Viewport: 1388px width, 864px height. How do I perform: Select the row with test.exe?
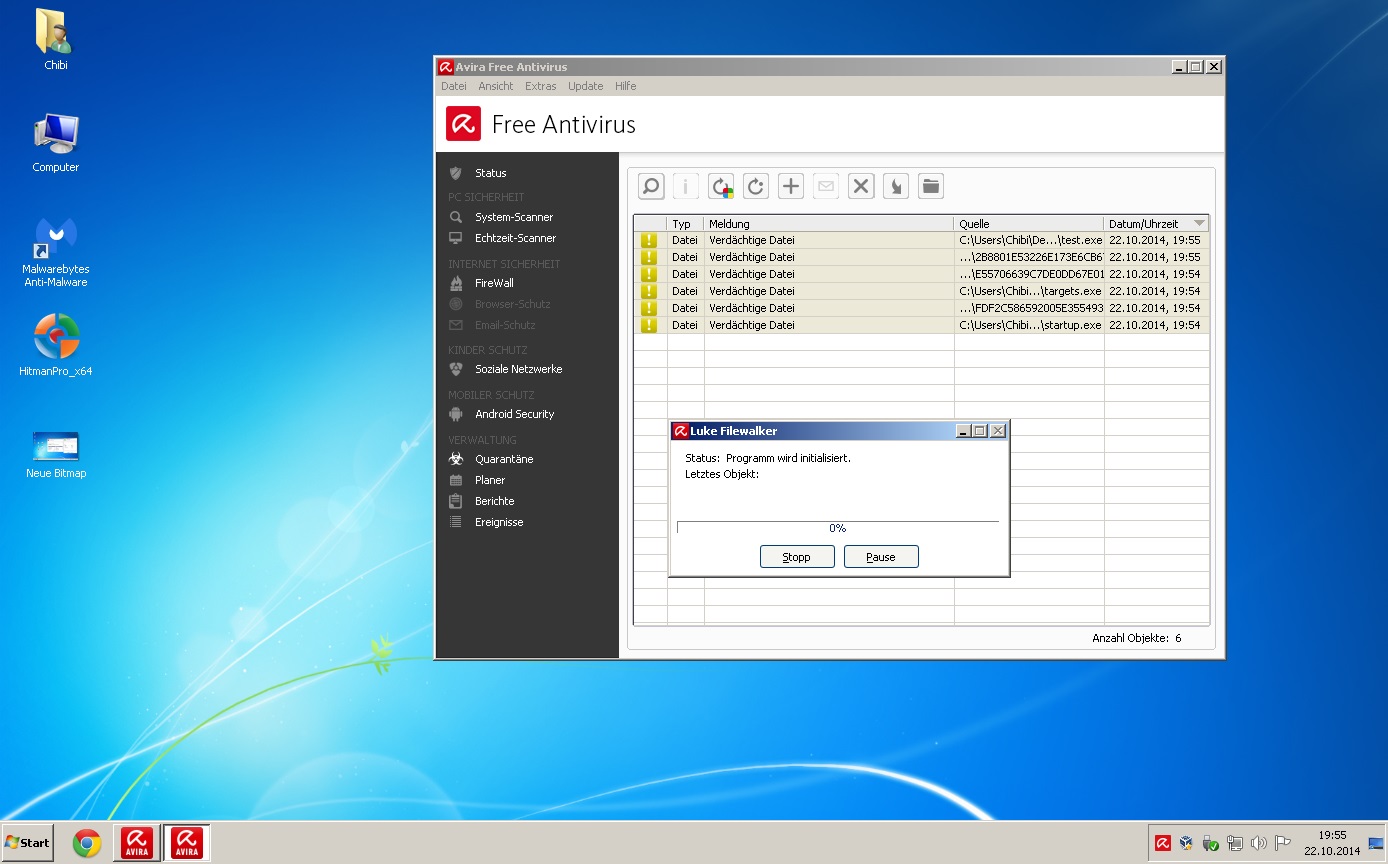921,240
